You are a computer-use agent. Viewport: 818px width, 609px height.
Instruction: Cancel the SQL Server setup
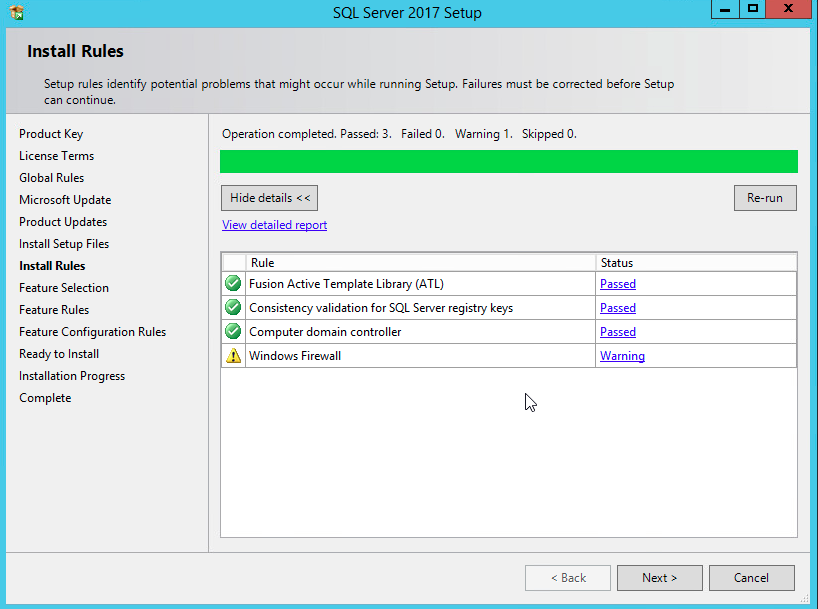(x=751, y=578)
